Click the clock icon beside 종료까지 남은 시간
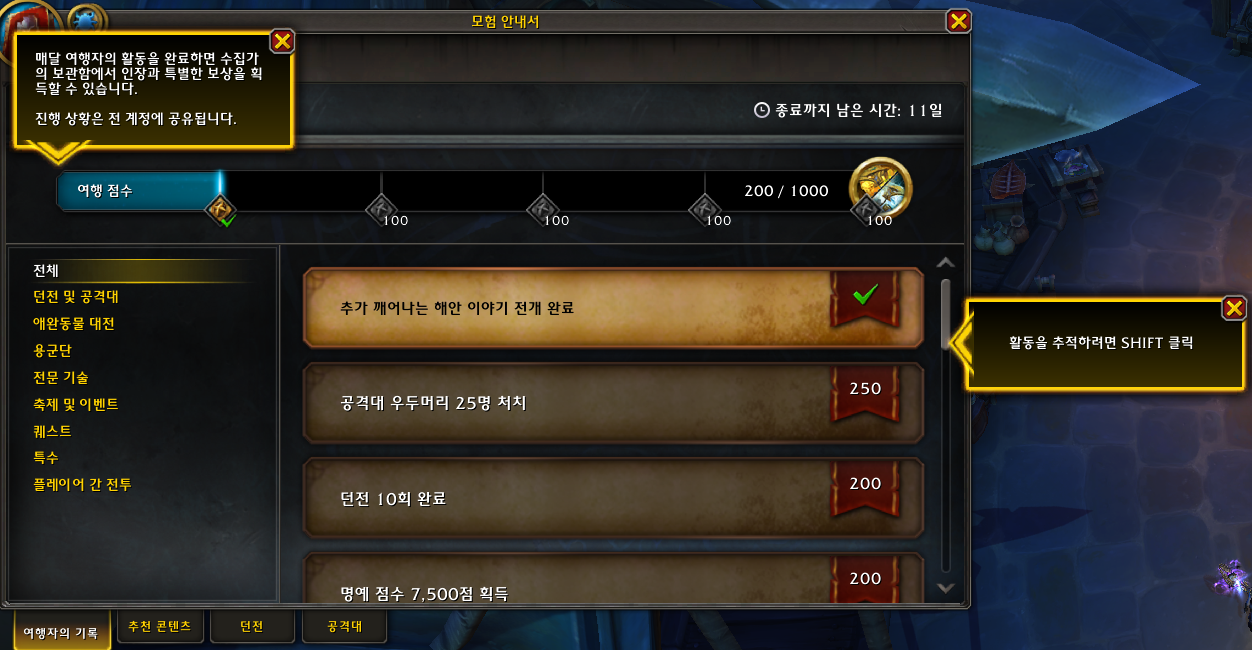The width and height of the screenshot is (1252, 650). click(762, 110)
